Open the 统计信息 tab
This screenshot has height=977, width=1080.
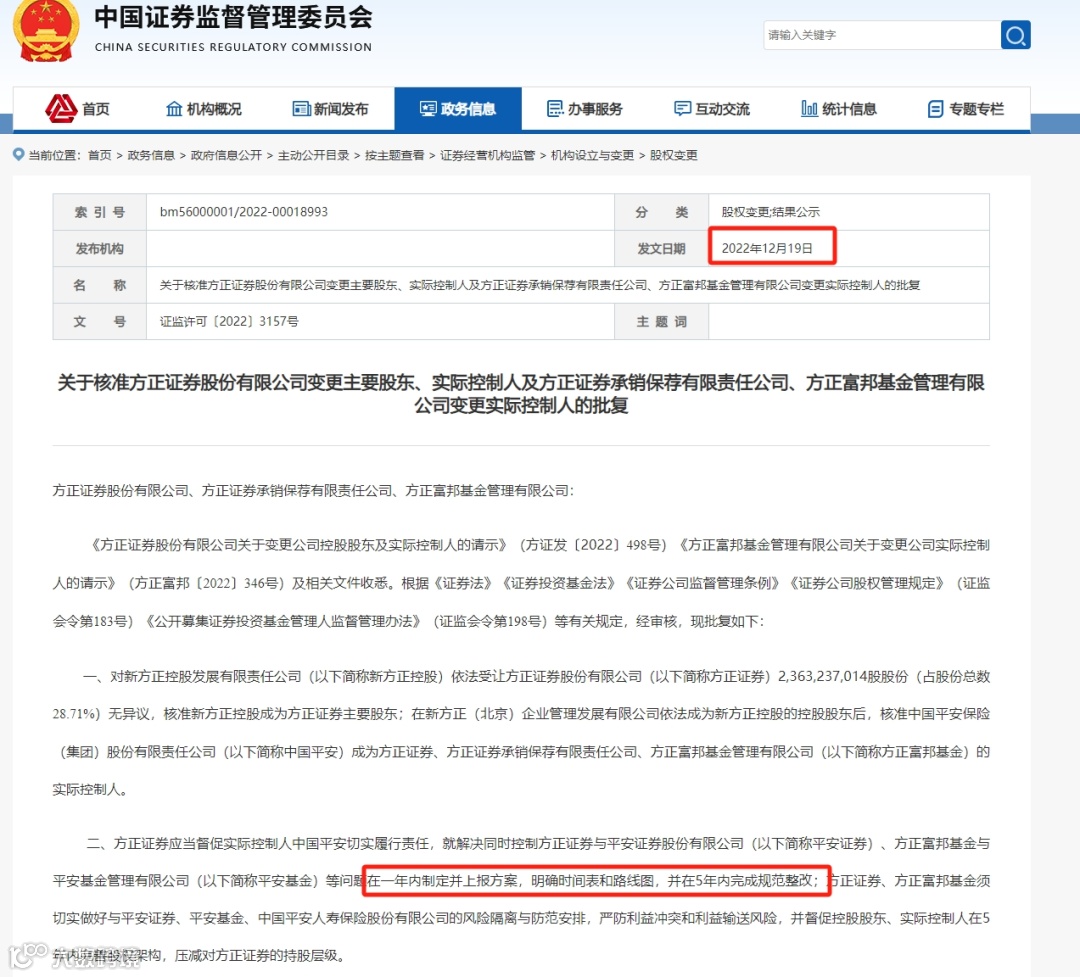[839, 109]
